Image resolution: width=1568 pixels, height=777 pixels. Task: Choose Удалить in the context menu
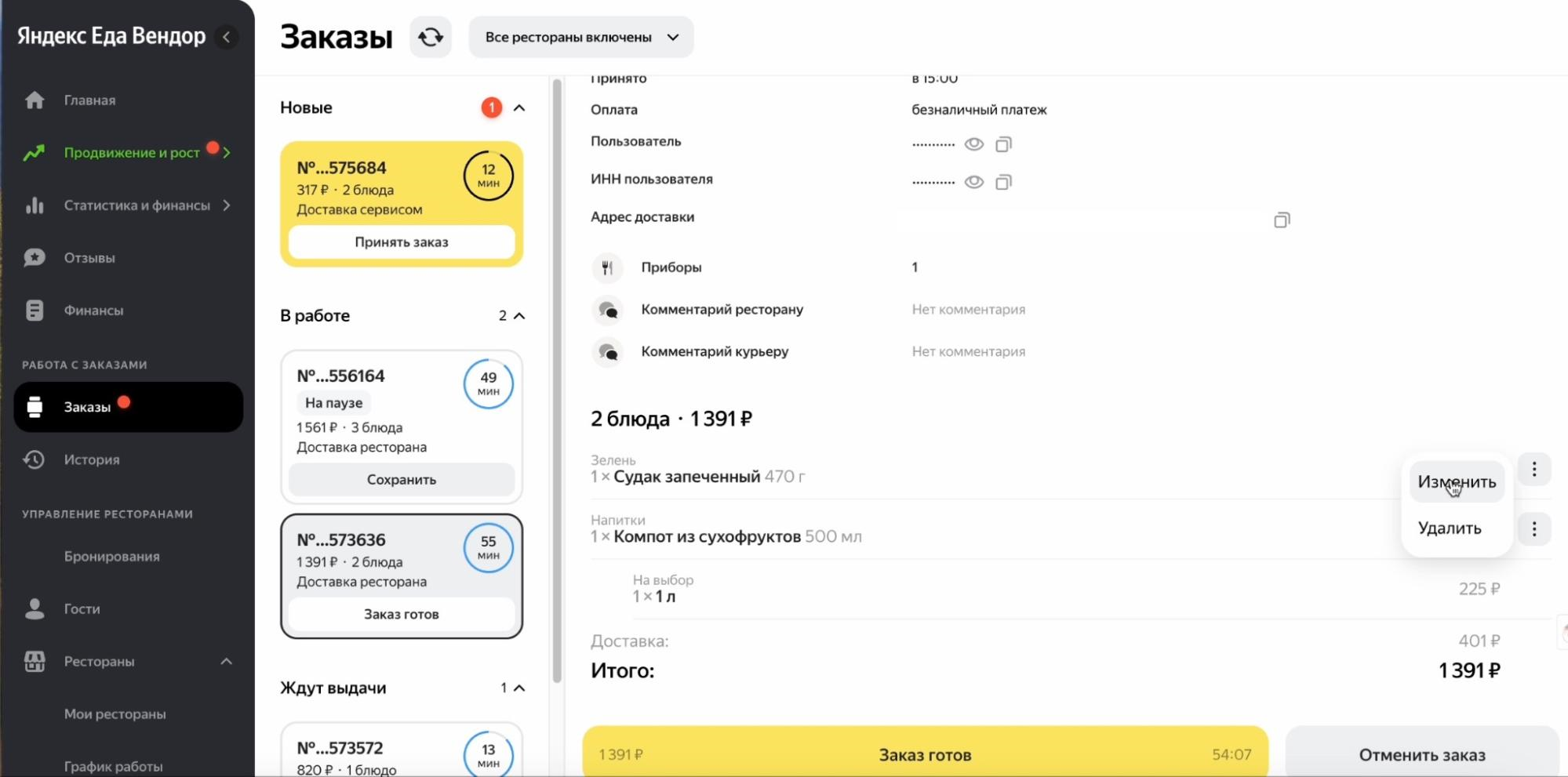click(x=1449, y=528)
